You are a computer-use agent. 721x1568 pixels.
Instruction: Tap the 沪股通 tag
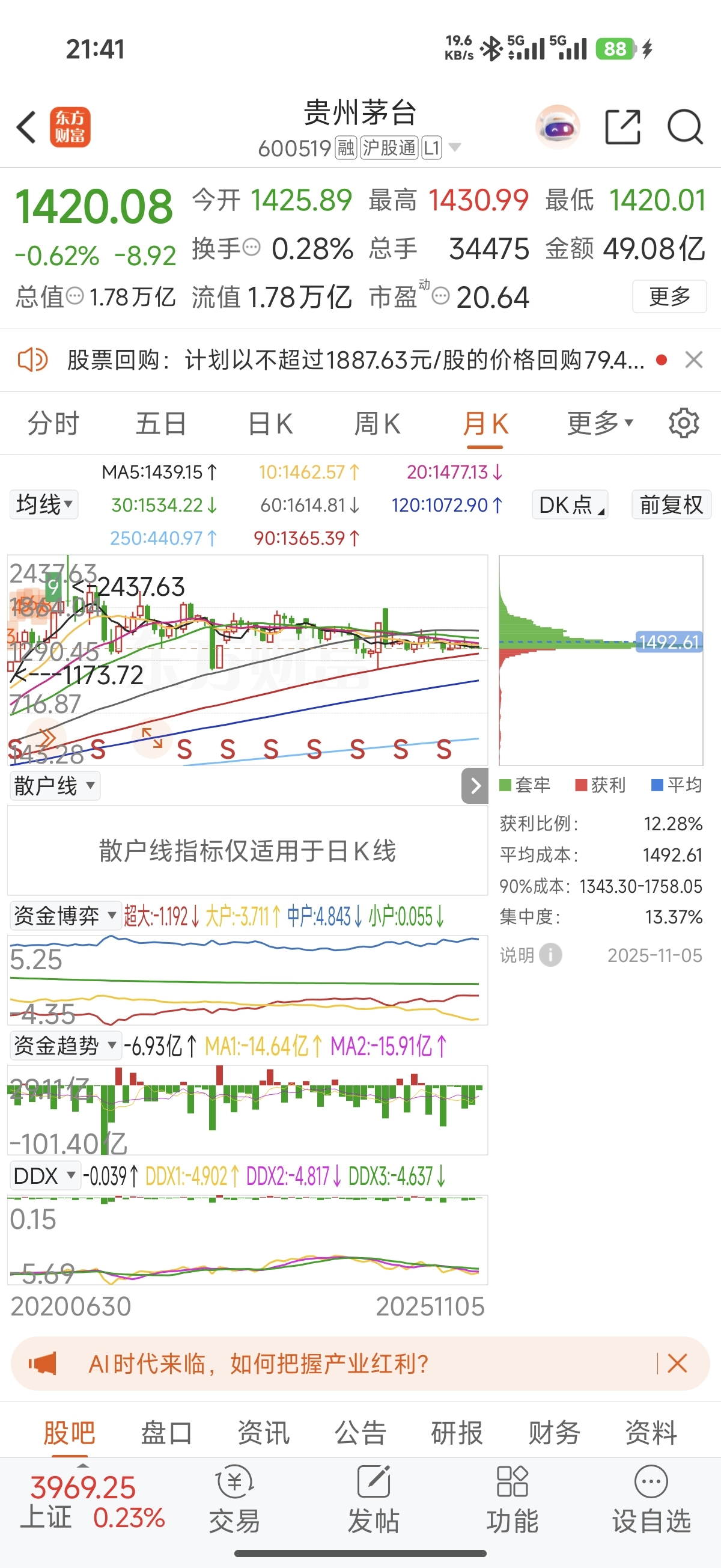(x=389, y=148)
